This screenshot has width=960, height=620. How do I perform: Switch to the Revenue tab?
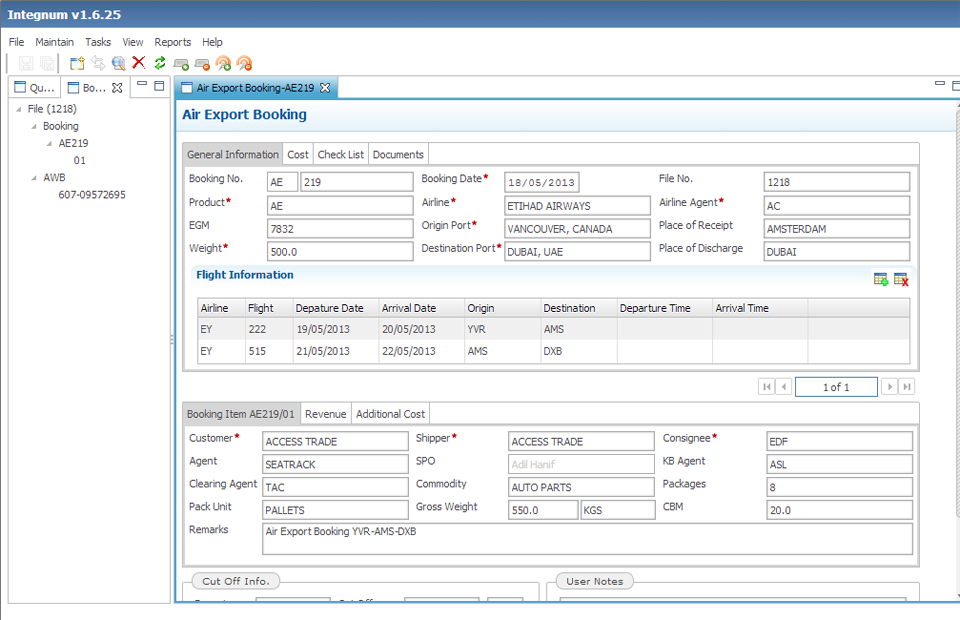325,414
